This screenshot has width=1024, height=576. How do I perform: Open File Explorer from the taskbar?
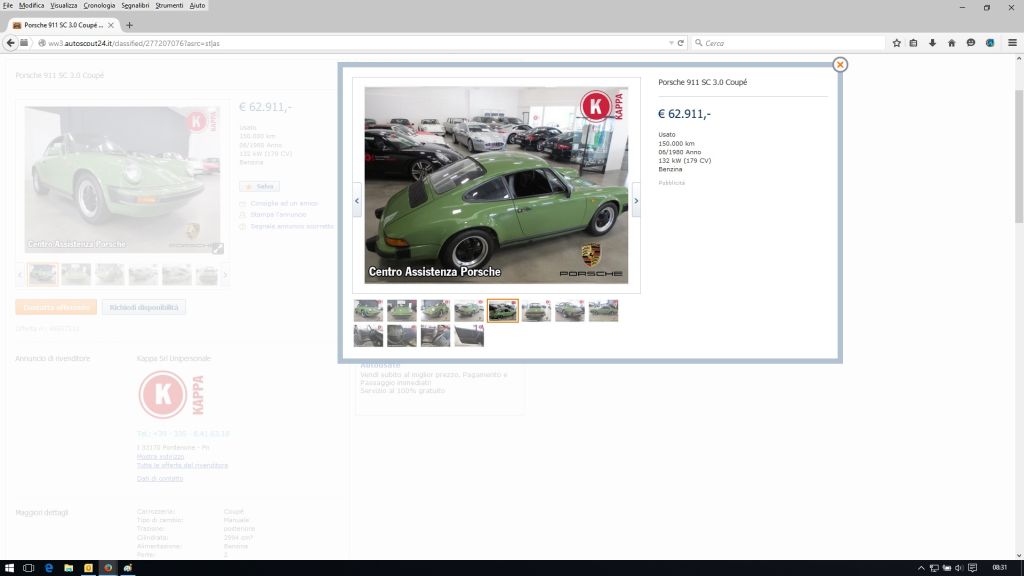[x=69, y=568]
